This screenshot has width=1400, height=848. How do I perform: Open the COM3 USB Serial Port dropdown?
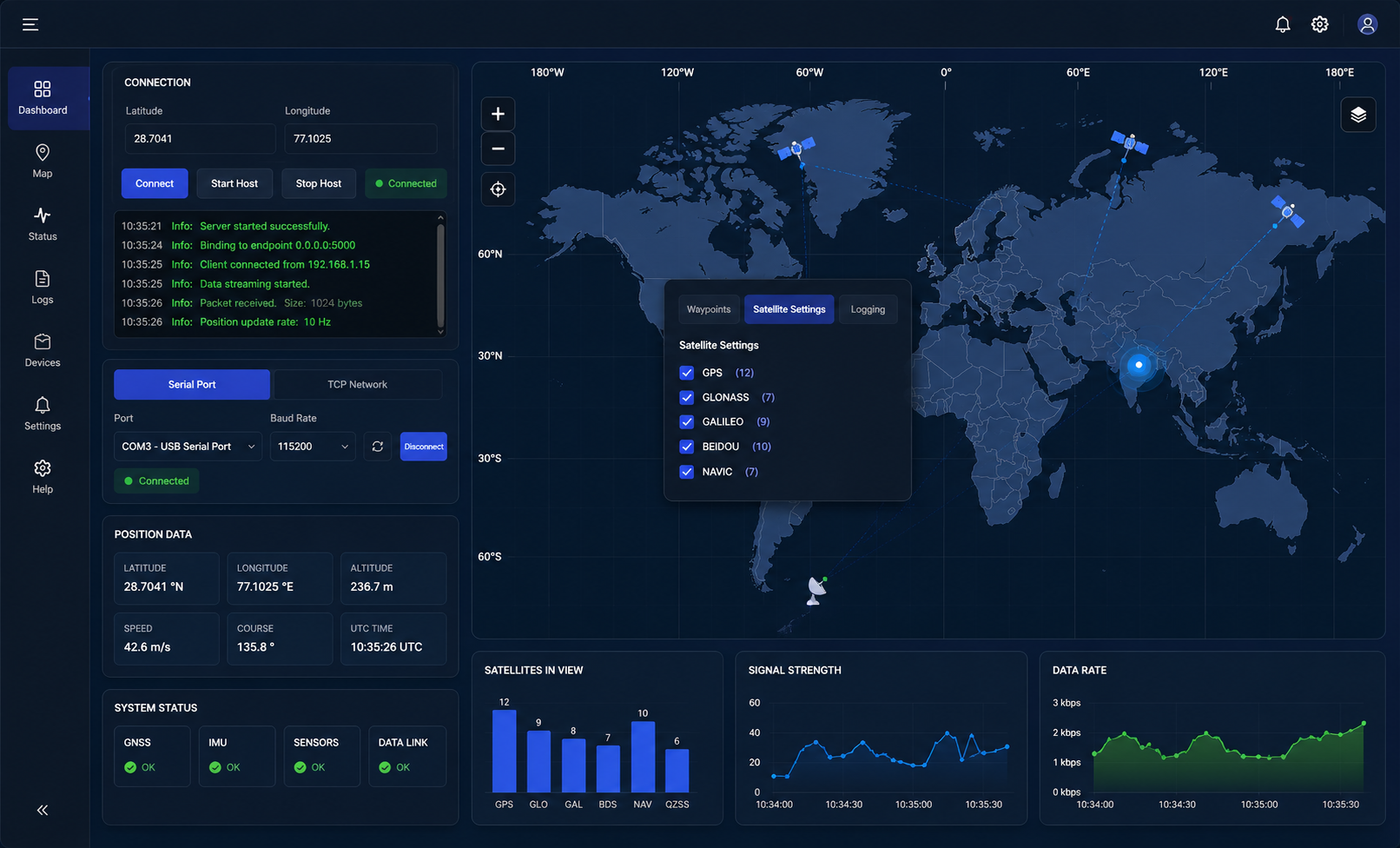(188, 447)
